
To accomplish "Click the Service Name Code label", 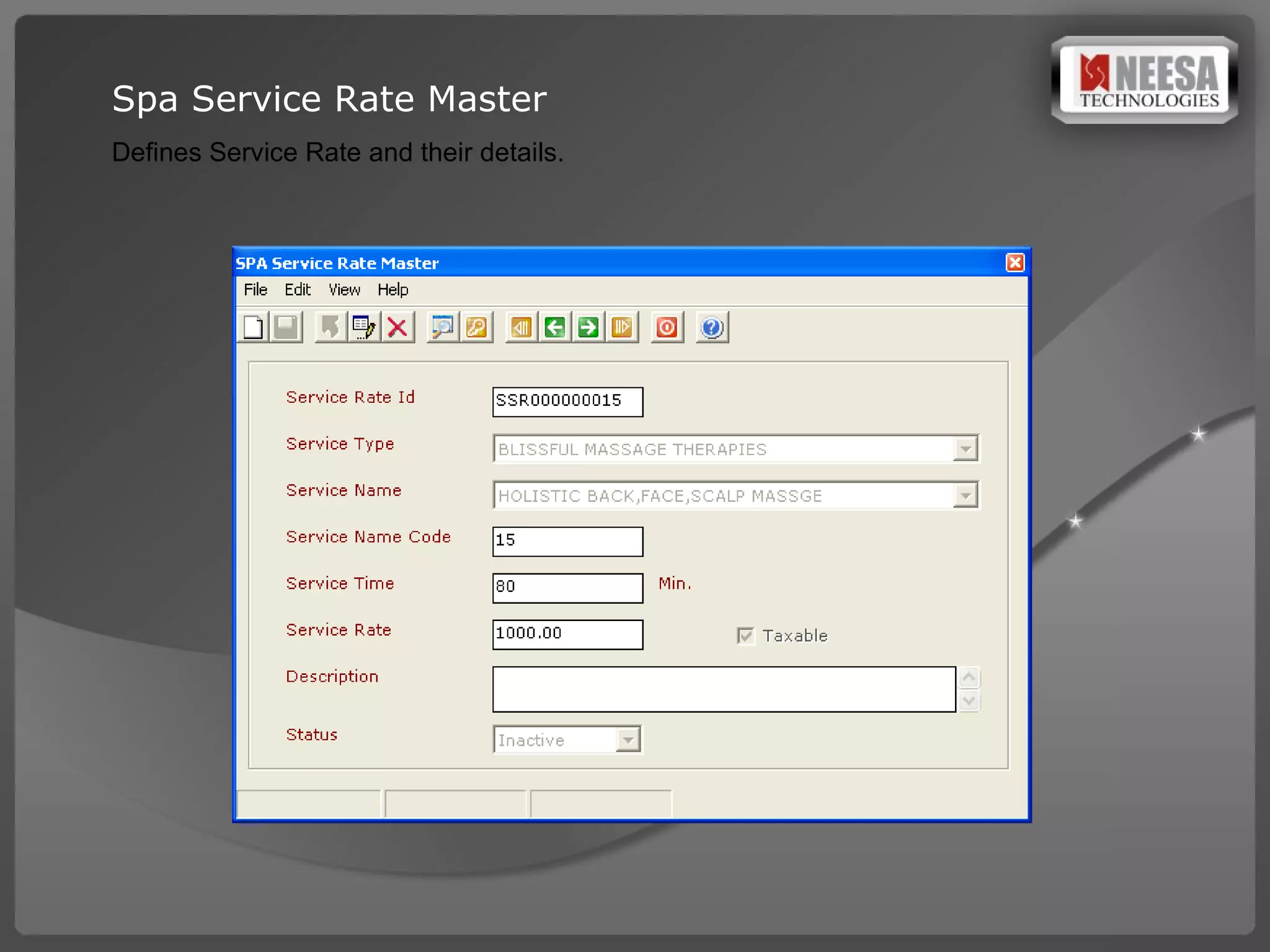I will tap(368, 537).
